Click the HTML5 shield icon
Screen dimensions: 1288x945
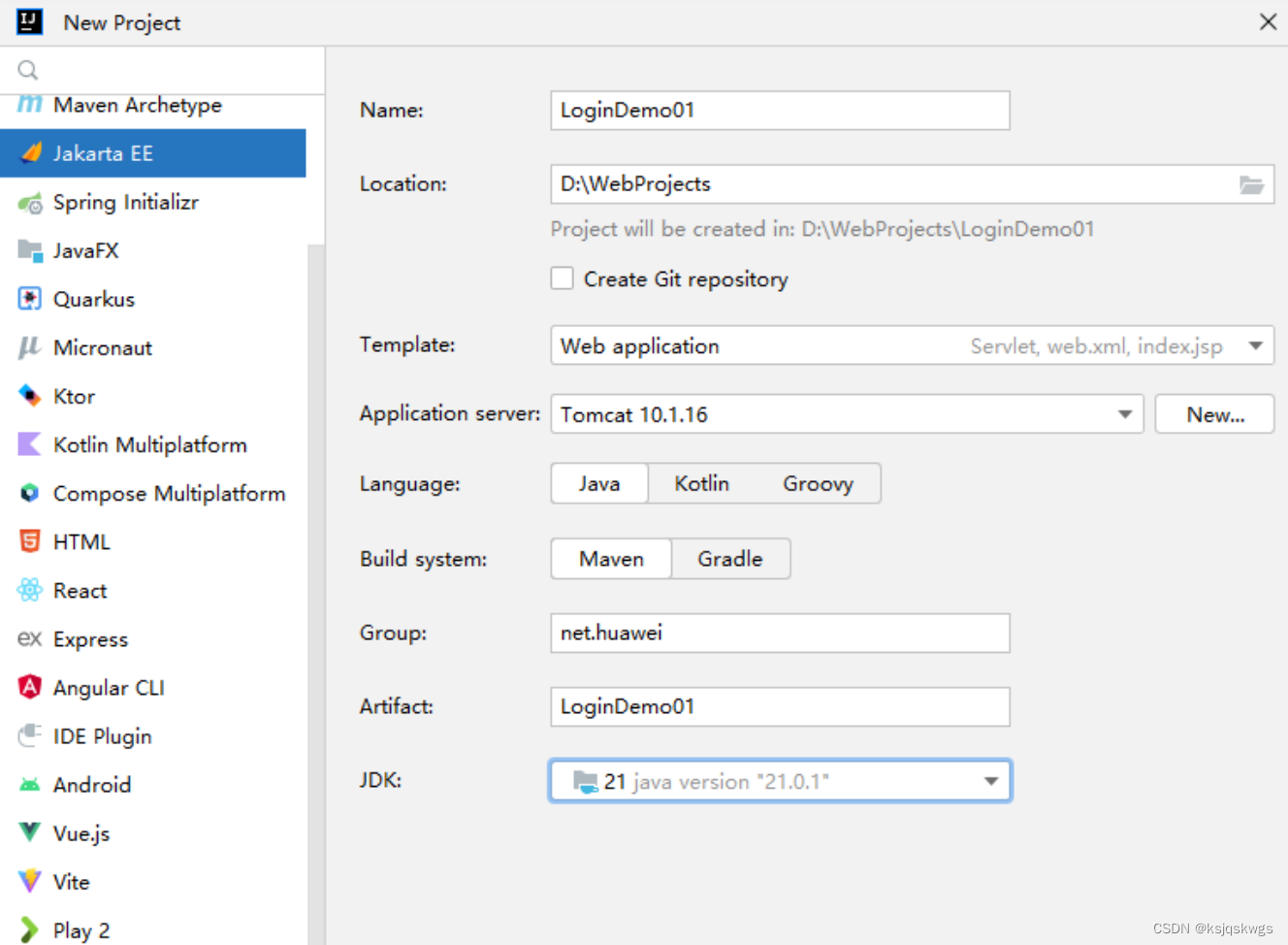click(30, 541)
